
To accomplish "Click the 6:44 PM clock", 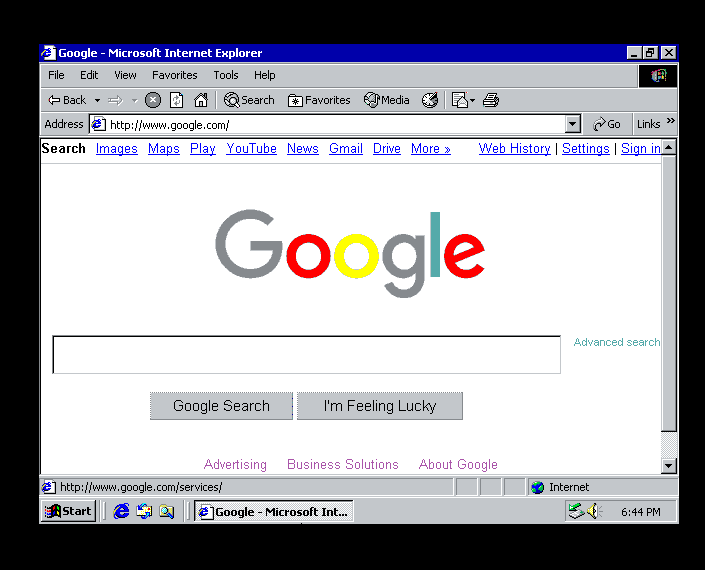I will [x=641, y=512].
